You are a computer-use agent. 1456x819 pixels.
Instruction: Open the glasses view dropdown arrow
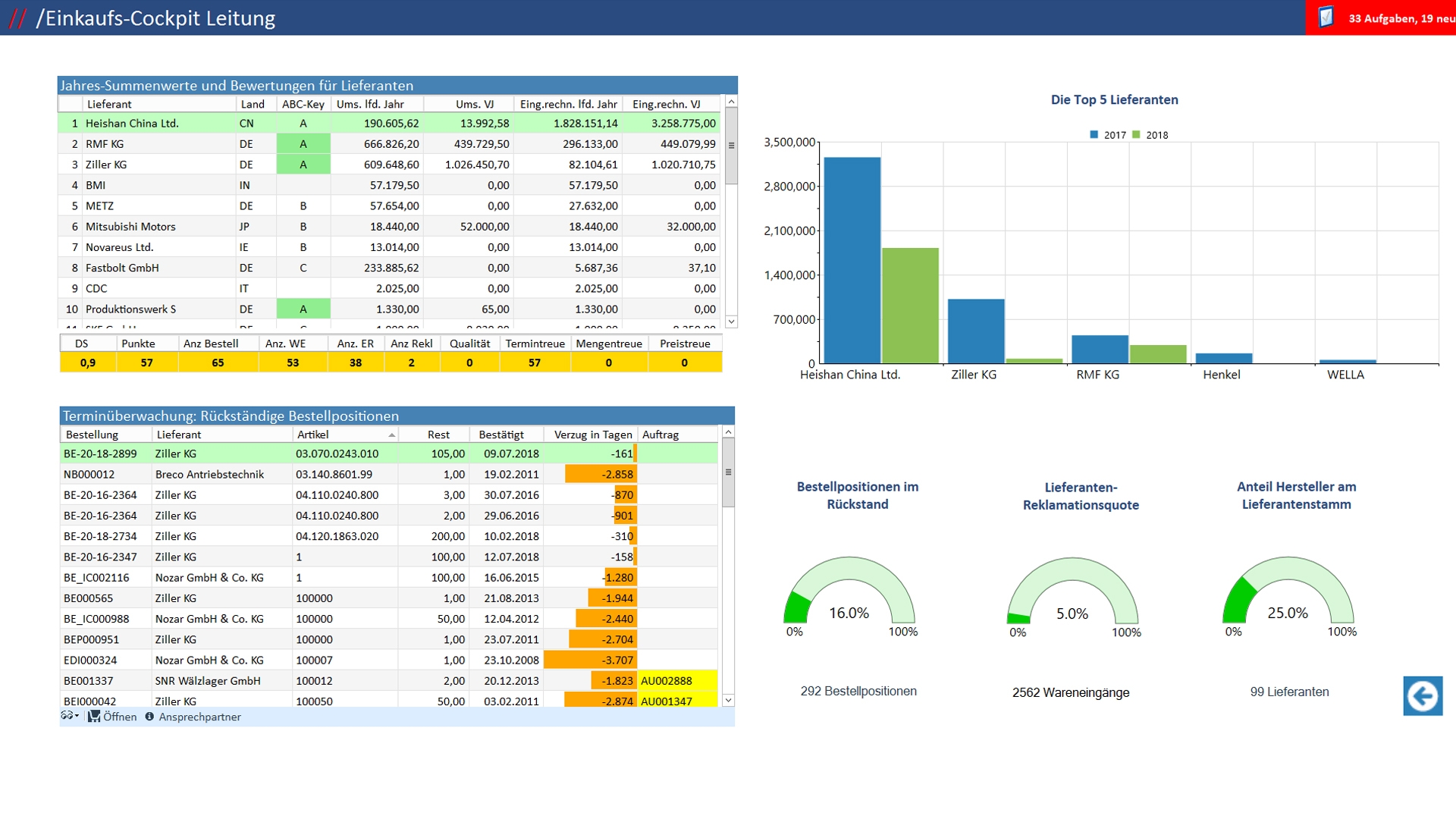77,716
